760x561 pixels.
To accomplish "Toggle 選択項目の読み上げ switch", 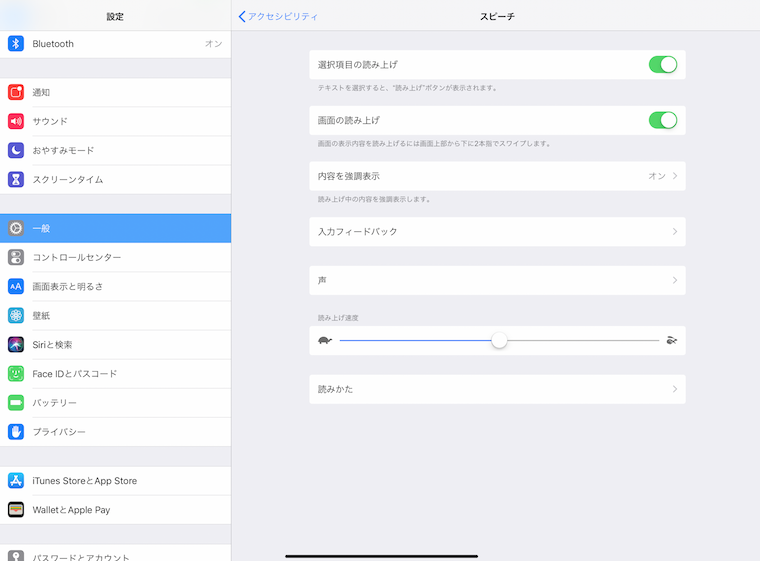I will (x=663, y=64).
